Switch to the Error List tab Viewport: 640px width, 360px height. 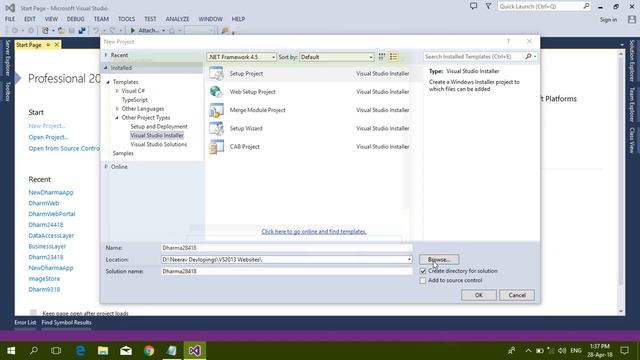[25, 322]
